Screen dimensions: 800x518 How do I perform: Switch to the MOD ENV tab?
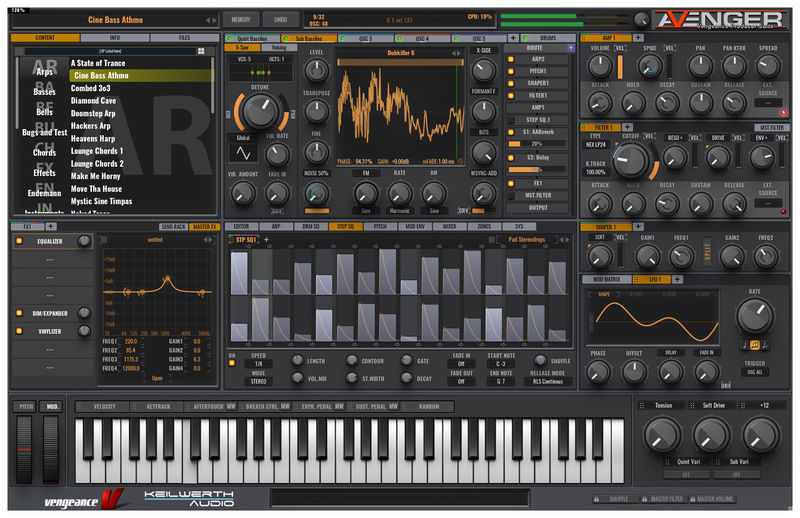[x=415, y=227]
